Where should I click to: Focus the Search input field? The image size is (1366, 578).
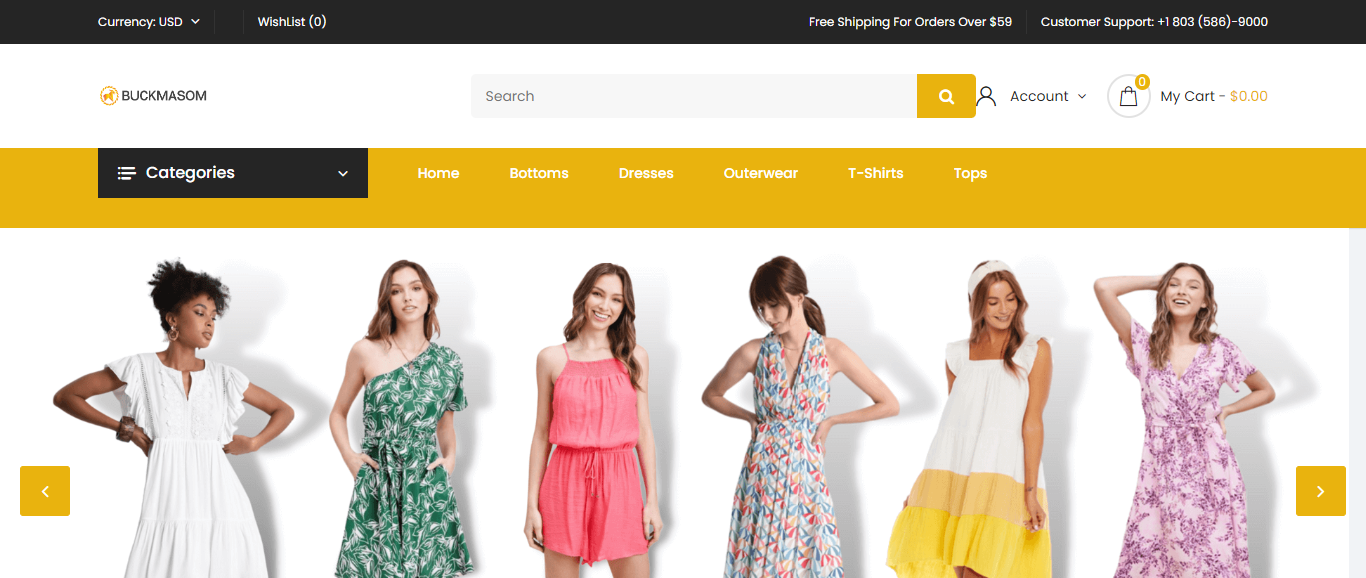tap(693, 96)
